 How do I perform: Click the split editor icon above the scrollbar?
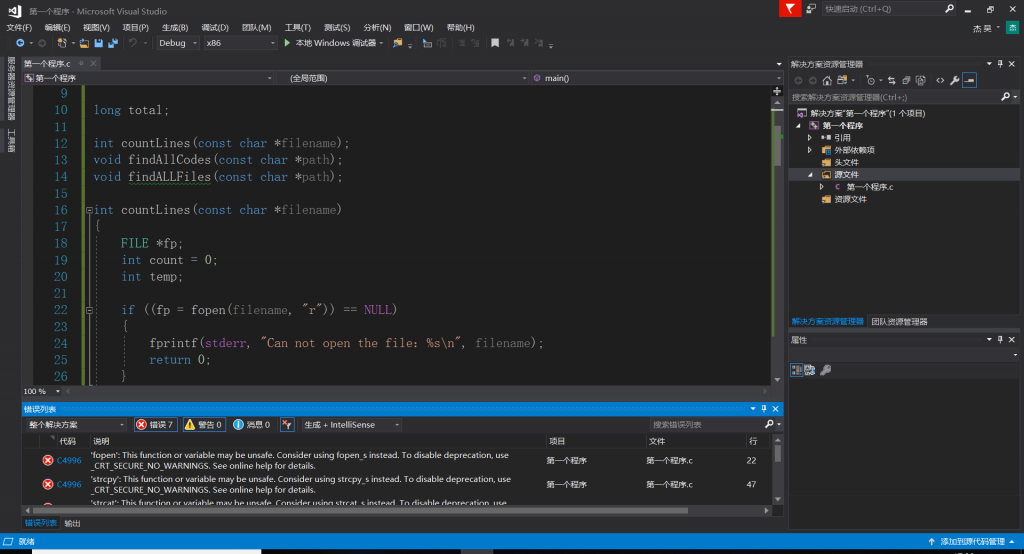pyautogui.click(x=777, y=91)
